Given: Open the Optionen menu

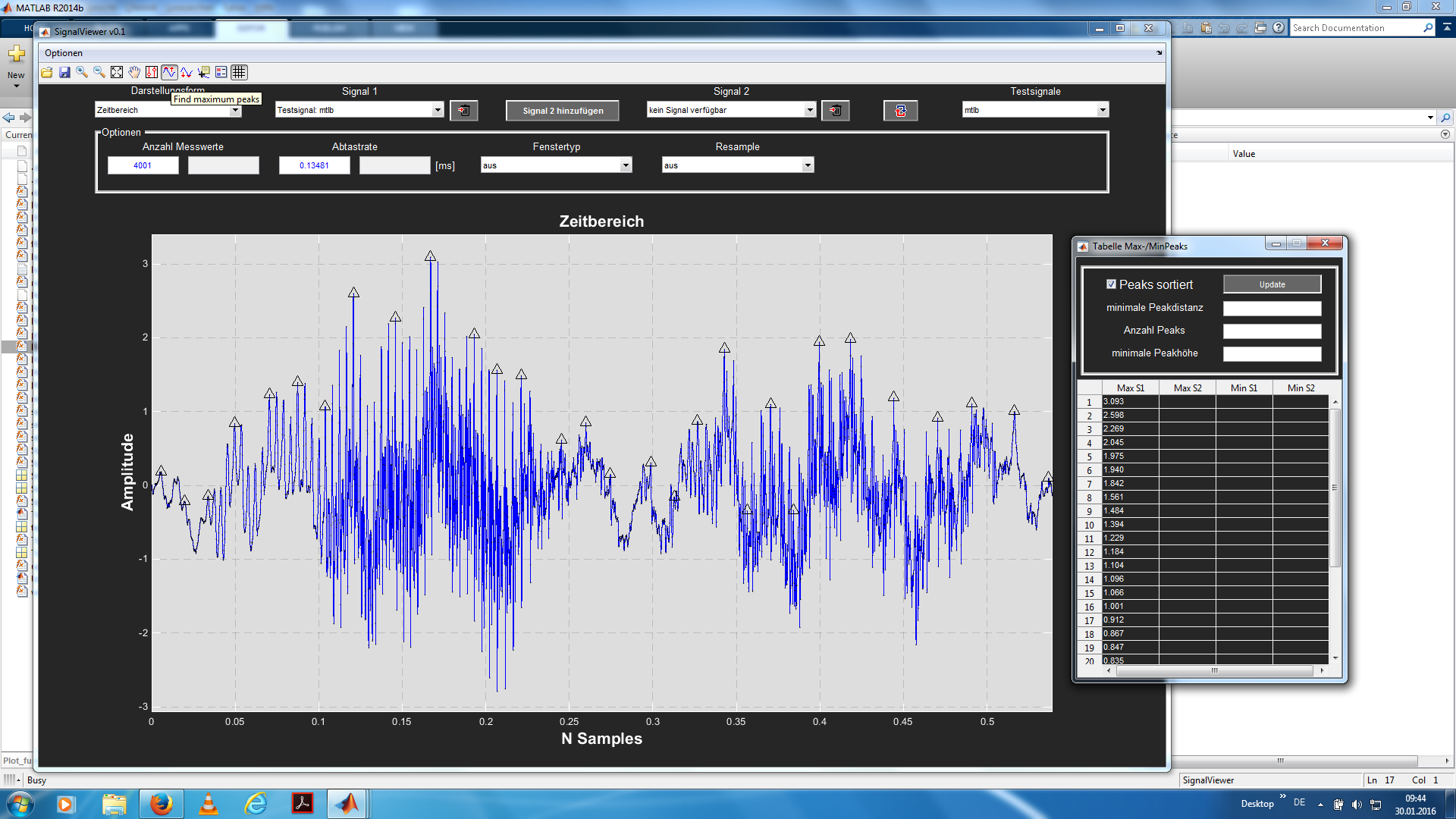Looking at the screenshot, I should pos(64,53).
